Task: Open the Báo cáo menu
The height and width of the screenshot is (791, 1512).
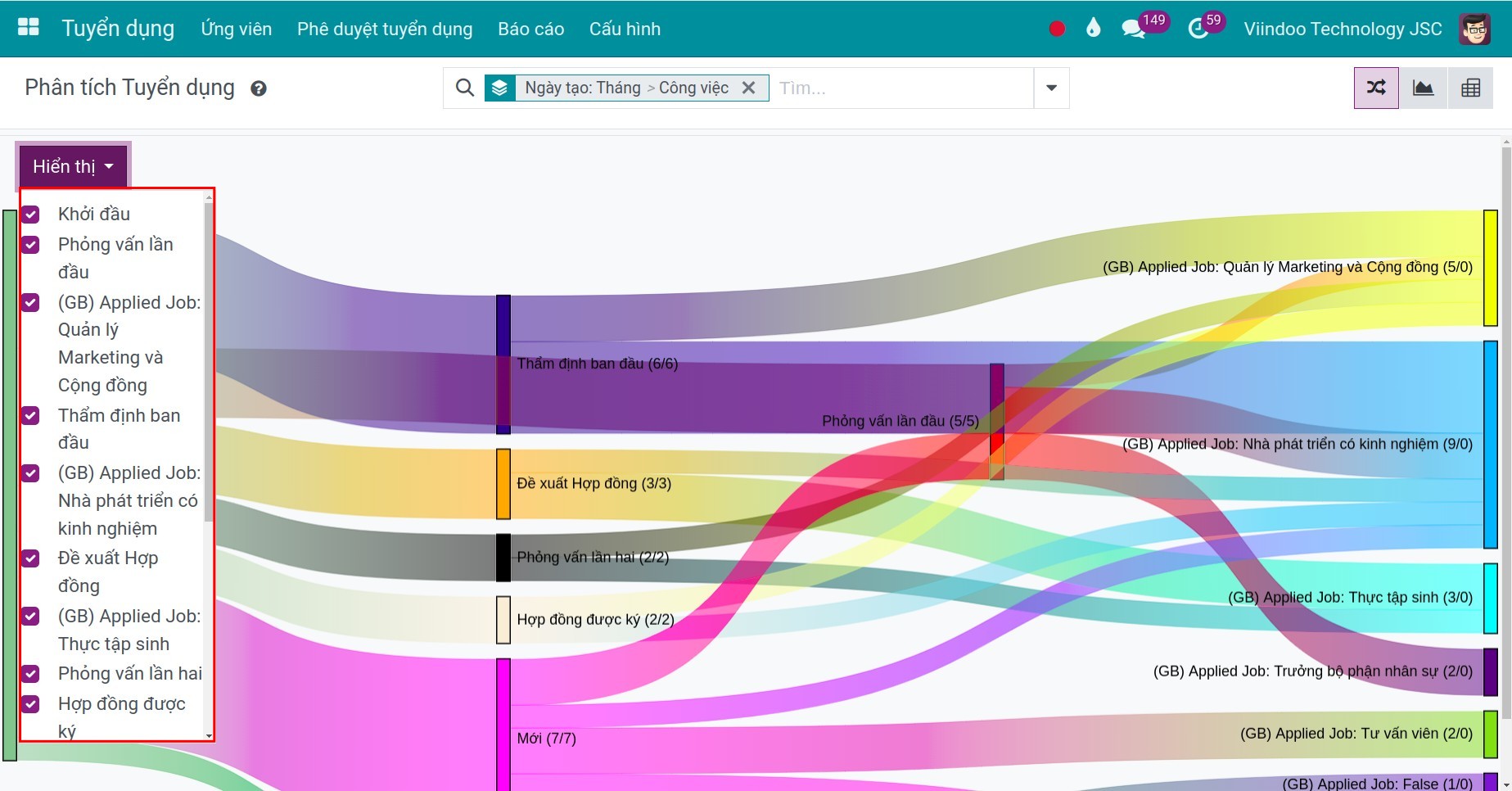Action: [x=530, y=29]
